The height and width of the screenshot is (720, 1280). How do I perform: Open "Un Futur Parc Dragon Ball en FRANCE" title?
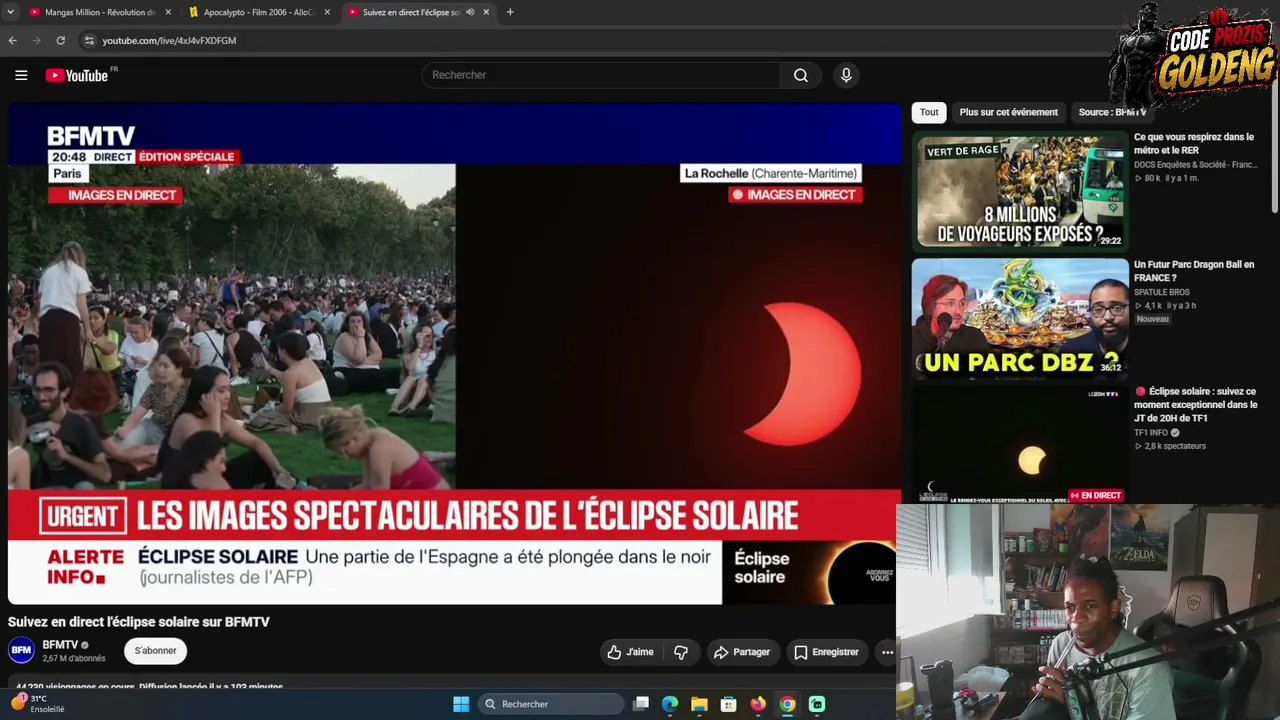1194,271
